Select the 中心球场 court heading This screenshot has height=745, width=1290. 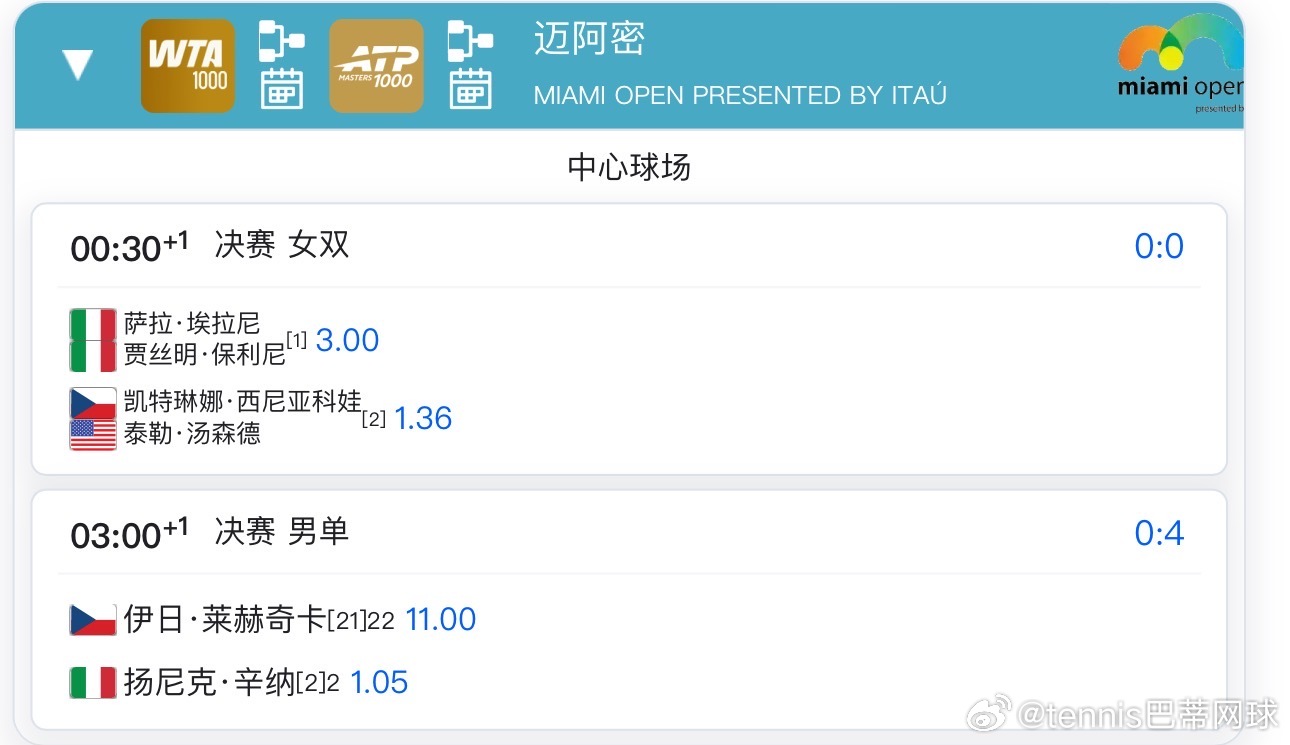629,167
